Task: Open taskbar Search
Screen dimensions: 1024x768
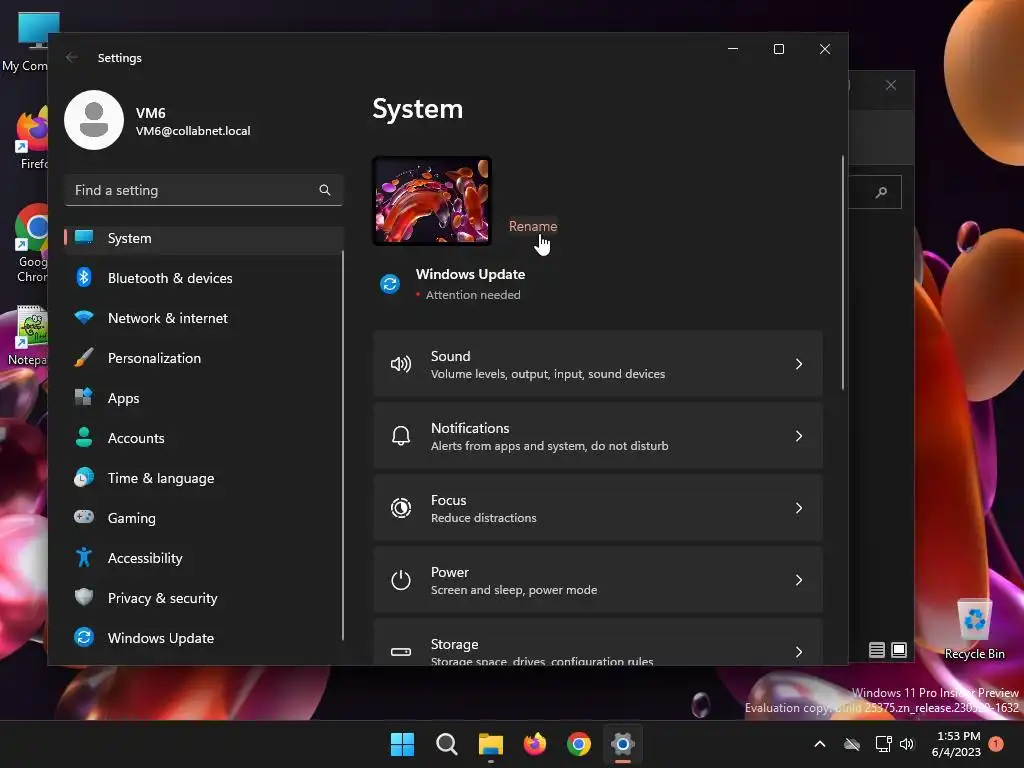Action: pyautogui.click(x=447, y=744)
